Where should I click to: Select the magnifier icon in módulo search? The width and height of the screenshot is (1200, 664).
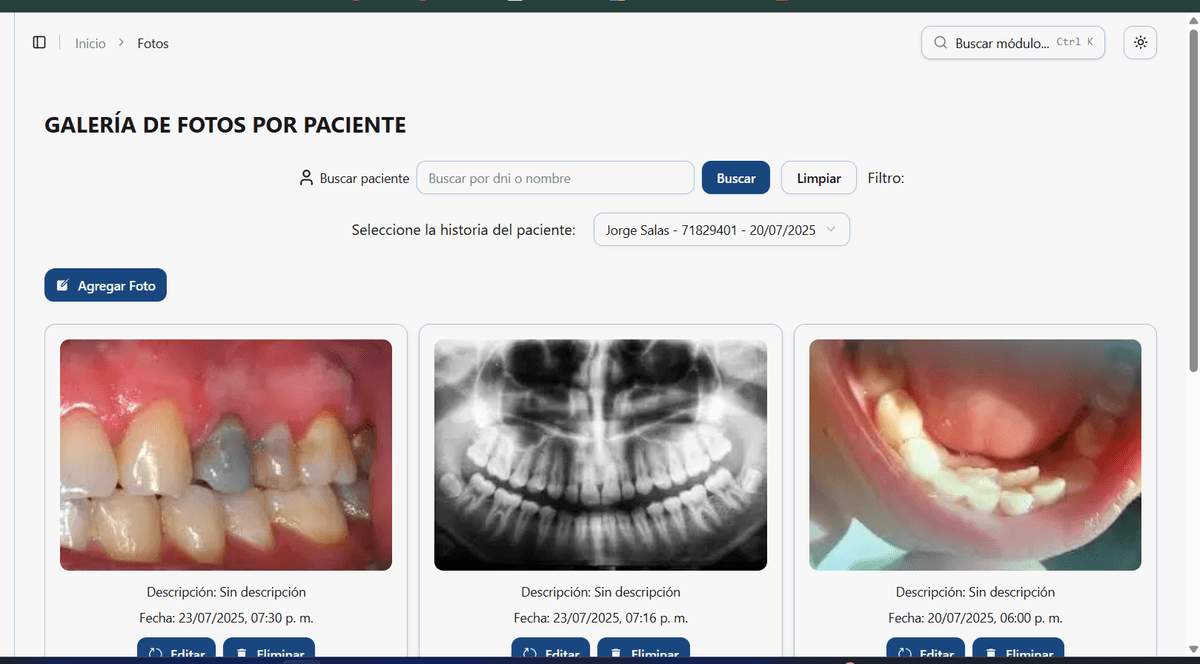[940, 42]
